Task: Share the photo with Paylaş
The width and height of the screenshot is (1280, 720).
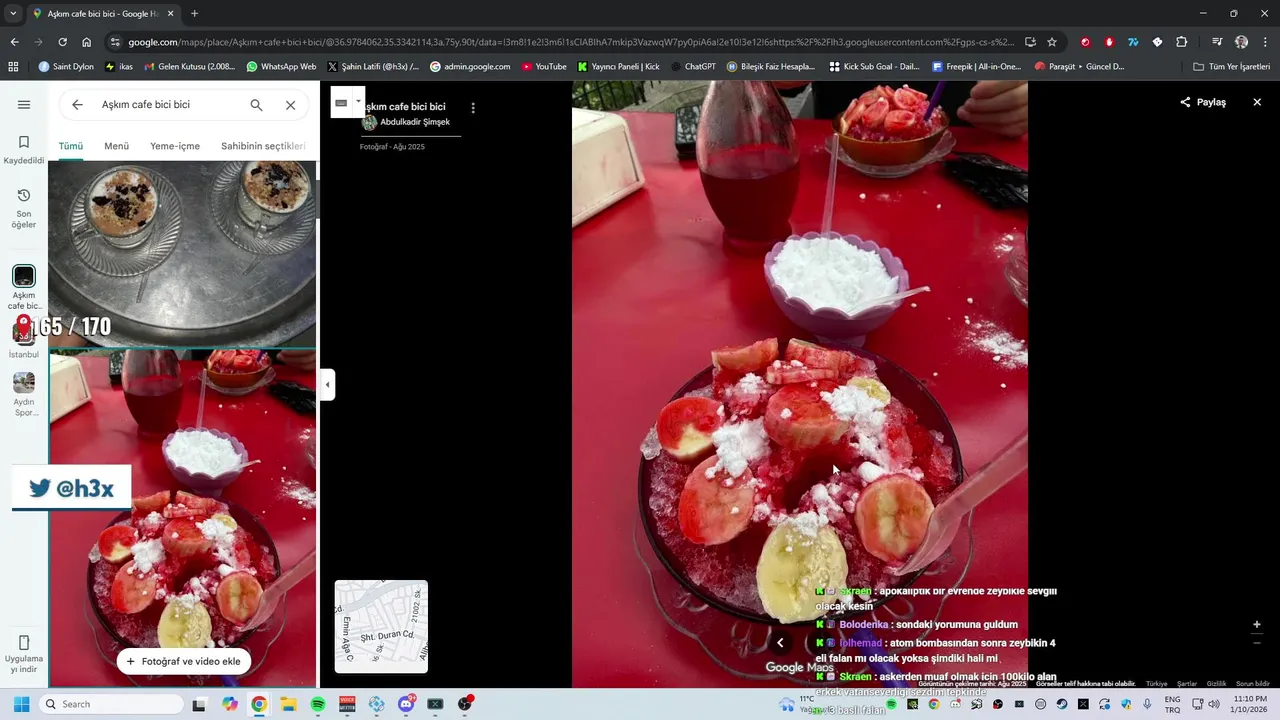Action: (1203, 102)
